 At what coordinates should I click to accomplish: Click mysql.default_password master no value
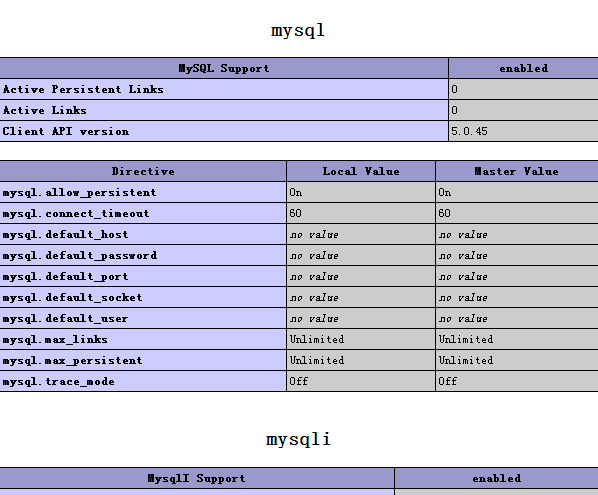click(x=463, y=256)
